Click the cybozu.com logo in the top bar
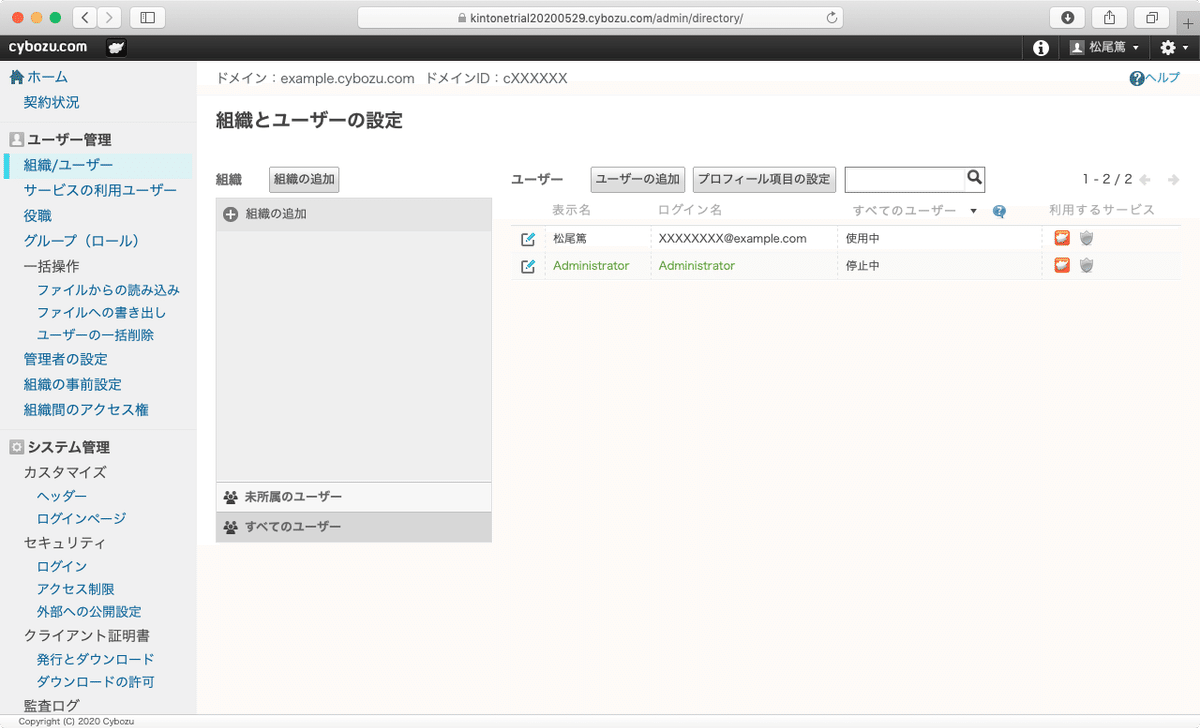1200x728 pixels. pyautogui.click(x=47, y=46)
